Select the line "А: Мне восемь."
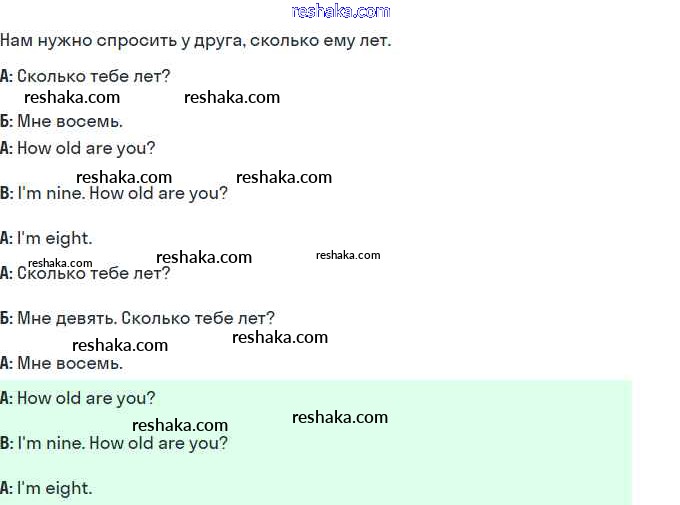This screenshot has height=505, width=680. coord(62,363)
